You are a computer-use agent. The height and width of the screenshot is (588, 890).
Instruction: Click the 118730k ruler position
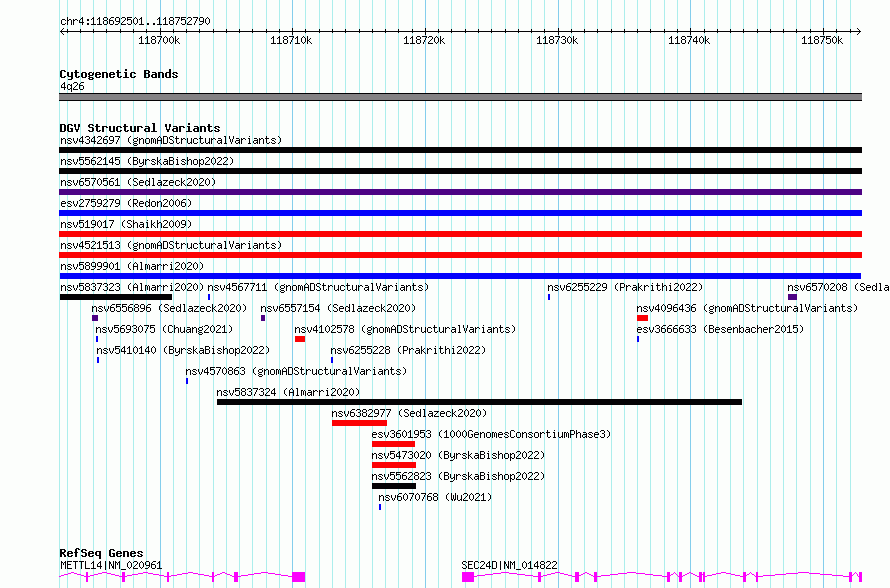click(557, 40)
